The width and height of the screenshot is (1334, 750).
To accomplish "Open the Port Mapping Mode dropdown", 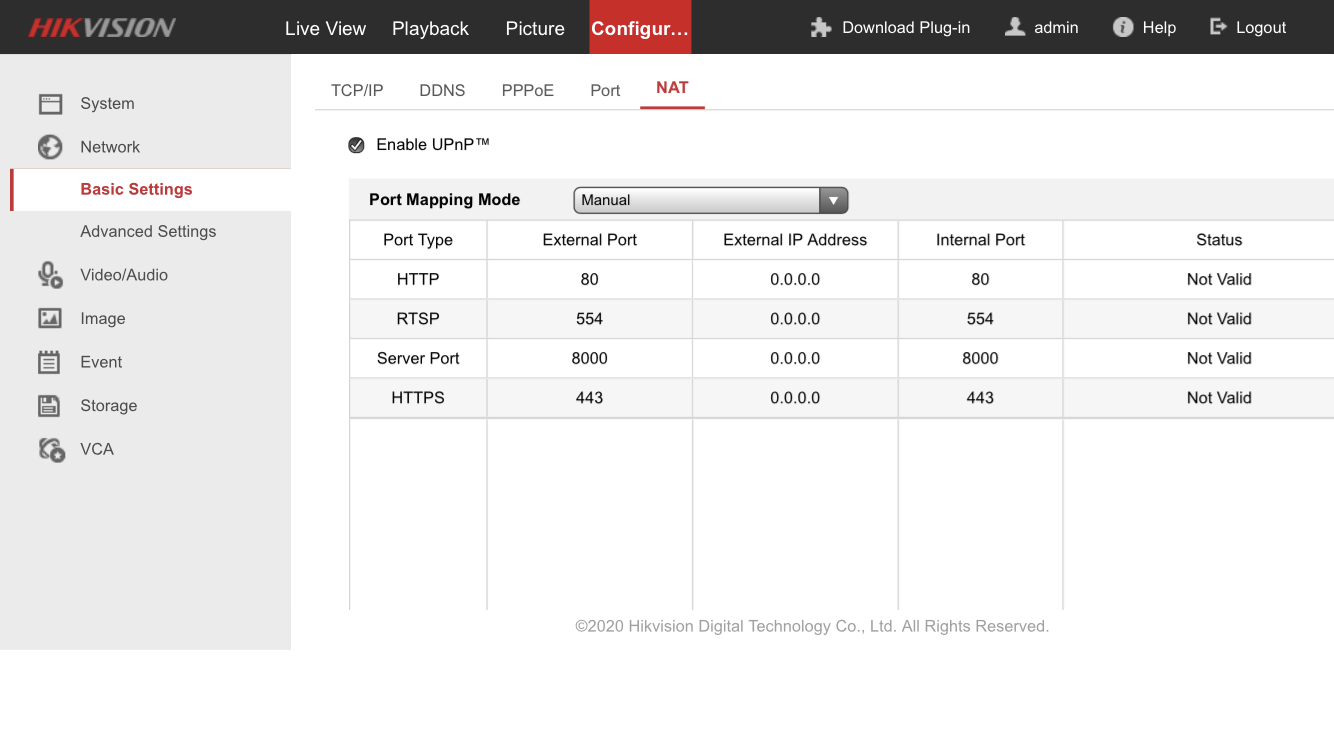I will pos(697,200).
